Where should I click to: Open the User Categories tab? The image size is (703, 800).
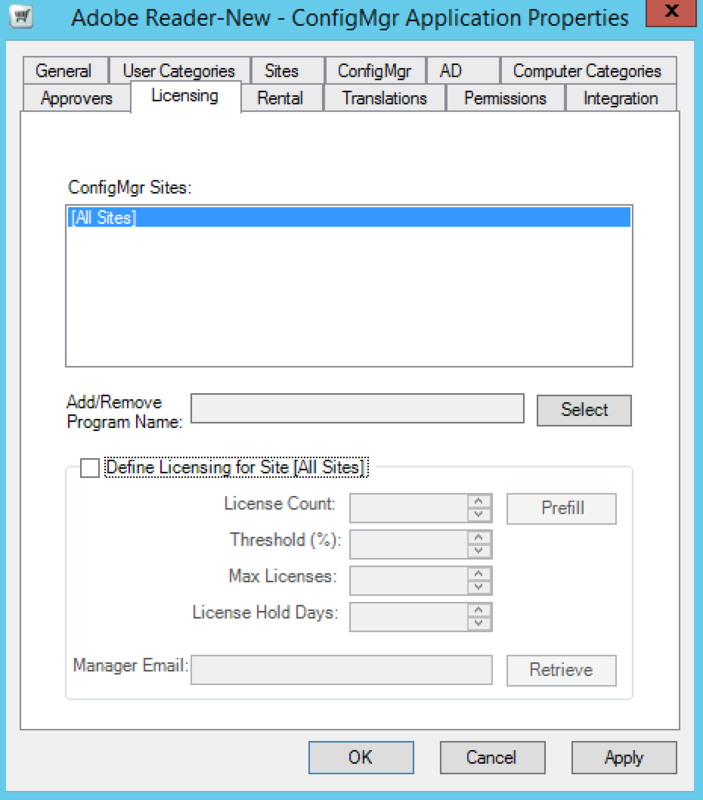point(179,71)
